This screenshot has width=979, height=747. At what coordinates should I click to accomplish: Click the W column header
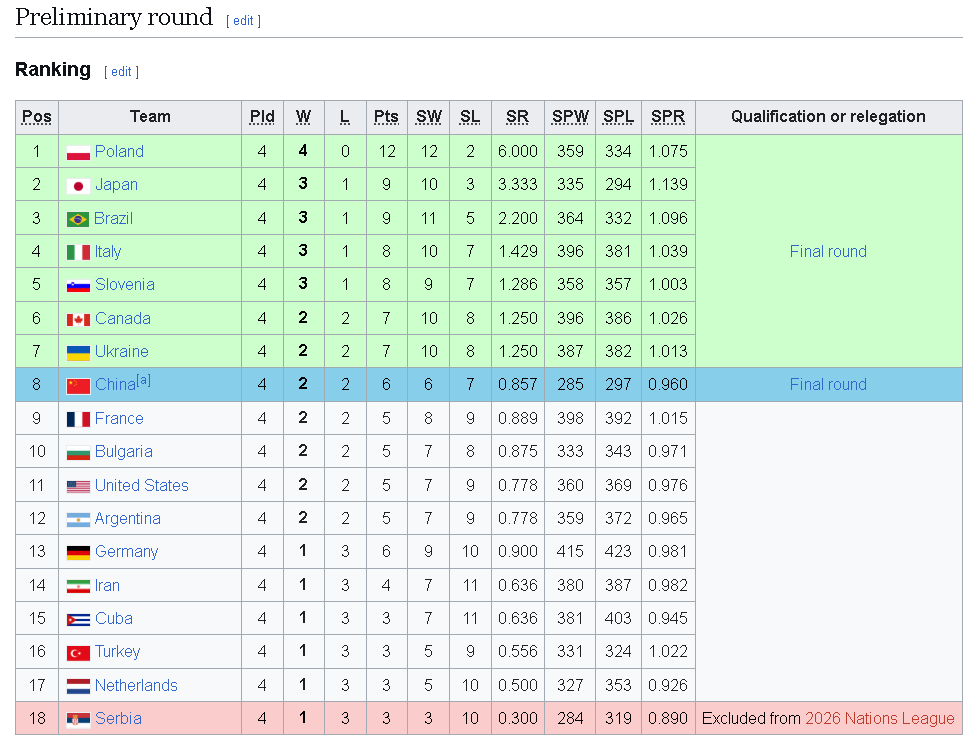(303, 117)
